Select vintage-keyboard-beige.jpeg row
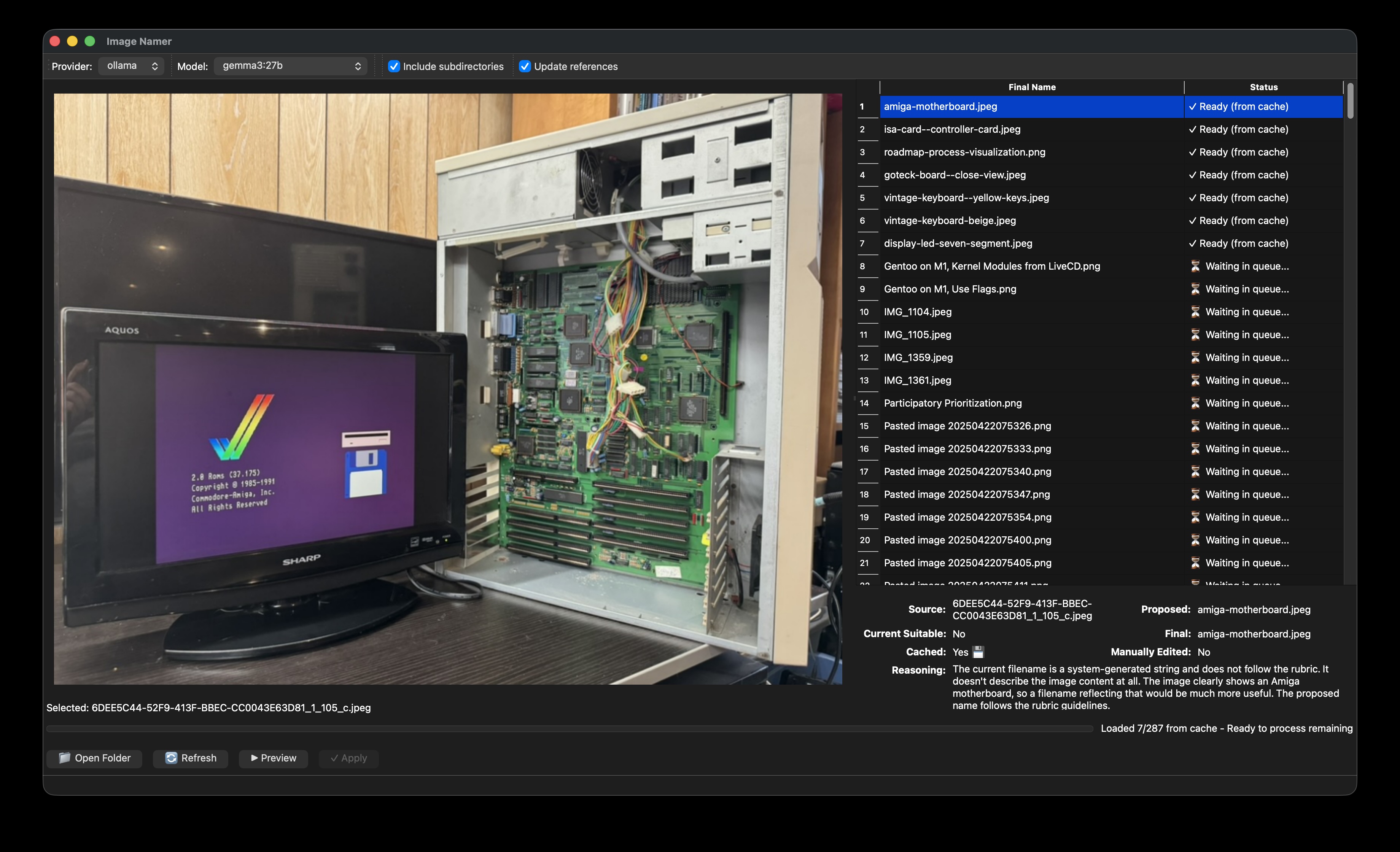The image size is (1400, 852). pyautogui.click(x=1100, y=220)
